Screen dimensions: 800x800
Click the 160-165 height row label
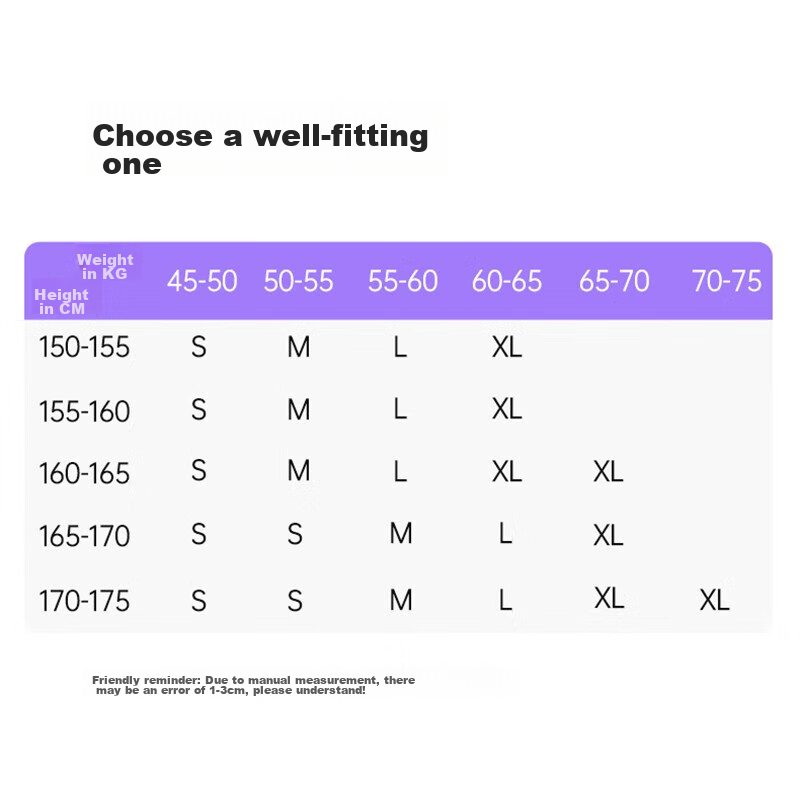pos(84,473)
